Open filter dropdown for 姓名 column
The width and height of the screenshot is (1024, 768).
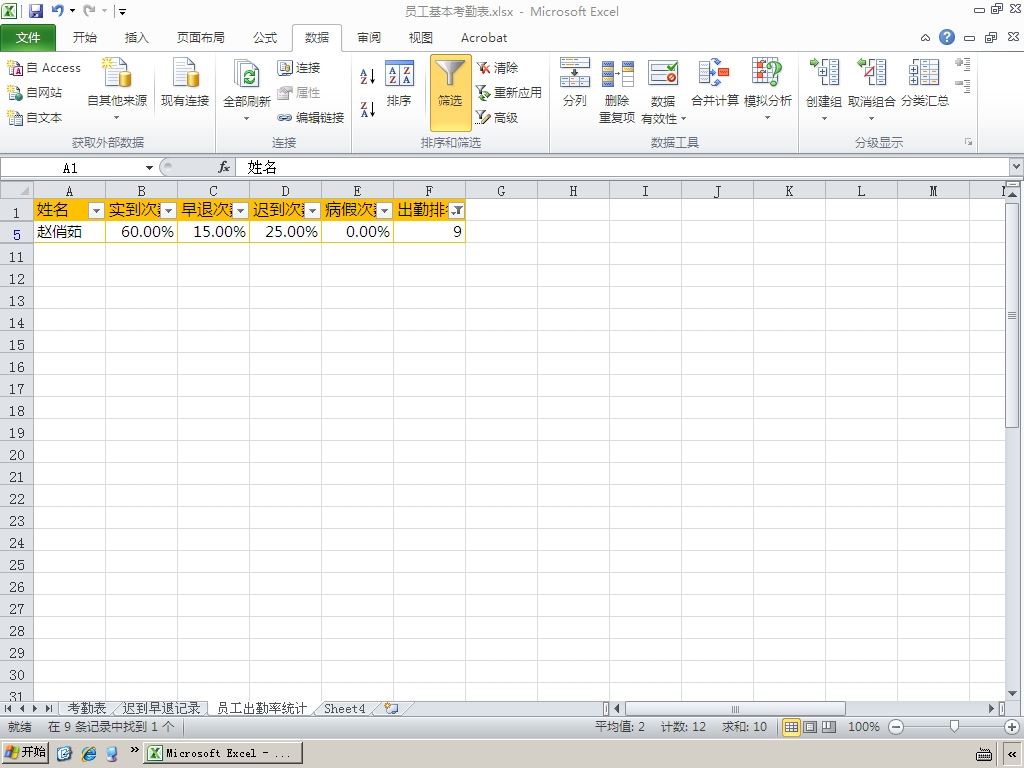click(96, 211)
